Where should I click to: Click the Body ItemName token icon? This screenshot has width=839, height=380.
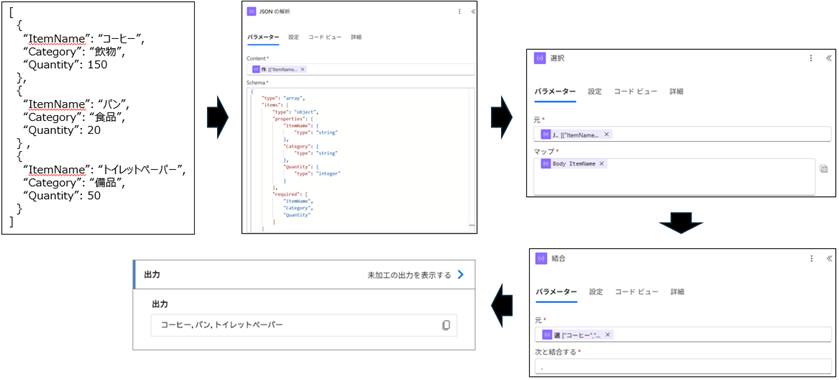pyautogui.click(x=546, y=163)
